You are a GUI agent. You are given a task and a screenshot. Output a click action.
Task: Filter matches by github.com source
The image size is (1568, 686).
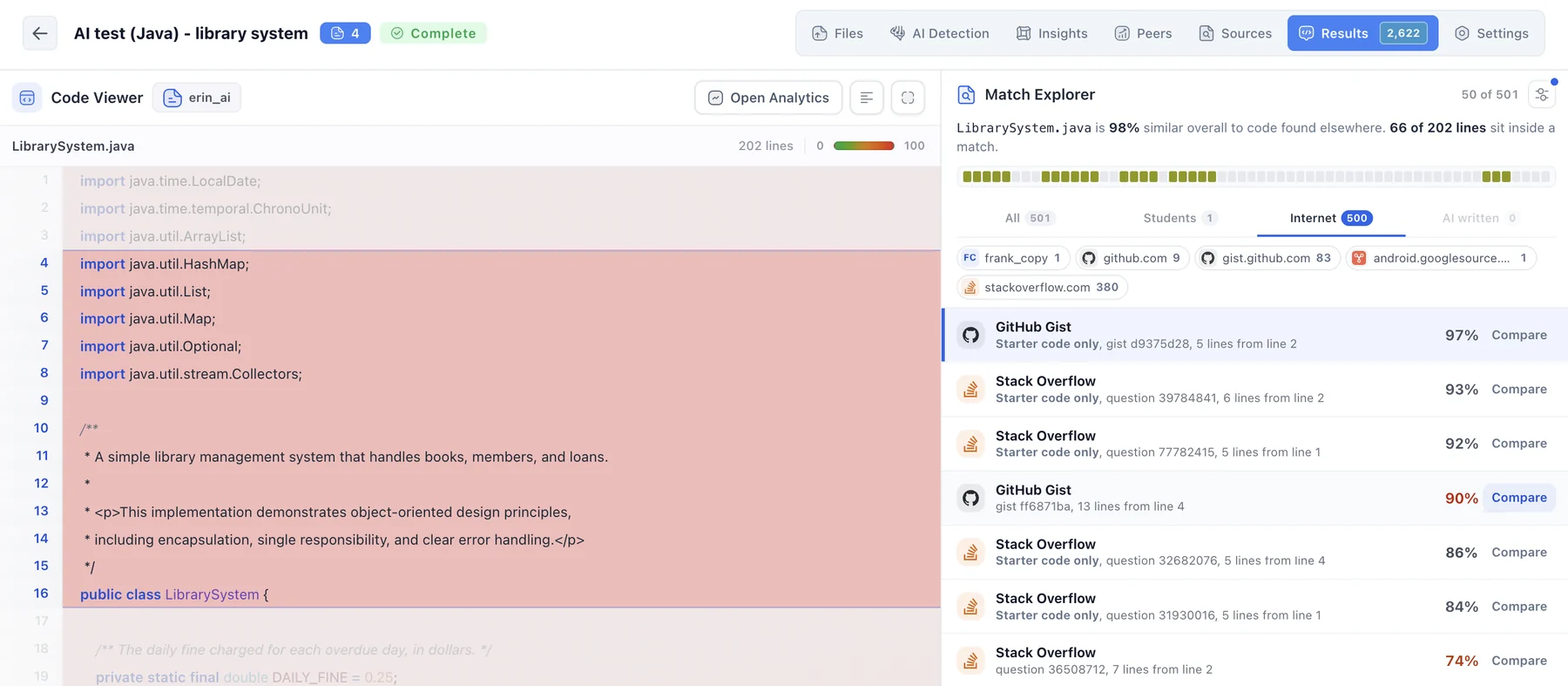[x=1132, y=258]
